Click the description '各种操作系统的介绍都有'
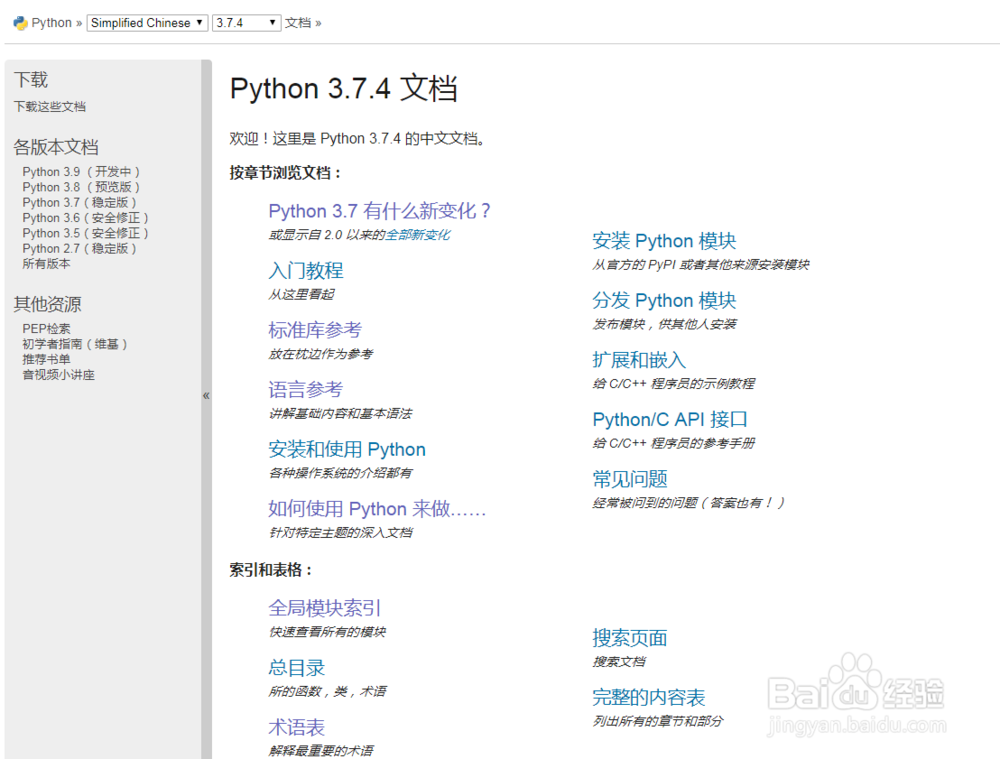Image resolution: width=1000 pixels, height=759 pixels. 340,473
